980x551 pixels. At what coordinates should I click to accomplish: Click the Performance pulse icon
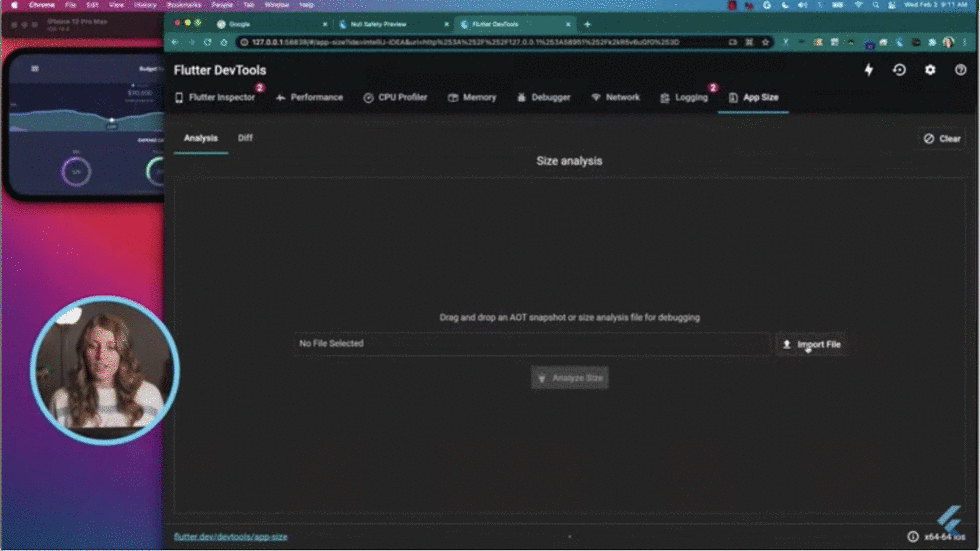tap(281, 97)
